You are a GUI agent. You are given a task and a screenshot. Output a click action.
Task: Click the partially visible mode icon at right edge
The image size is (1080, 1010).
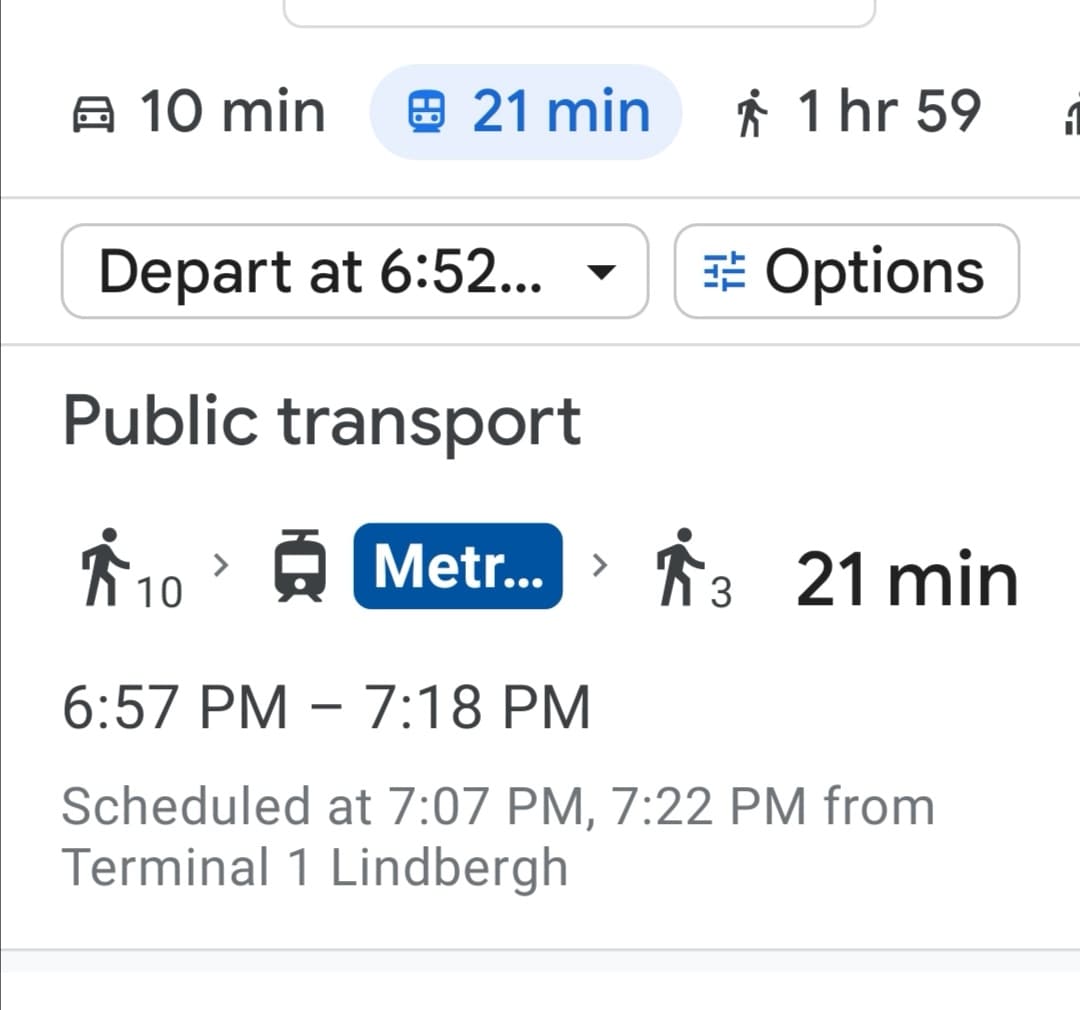coord(1072,116)
